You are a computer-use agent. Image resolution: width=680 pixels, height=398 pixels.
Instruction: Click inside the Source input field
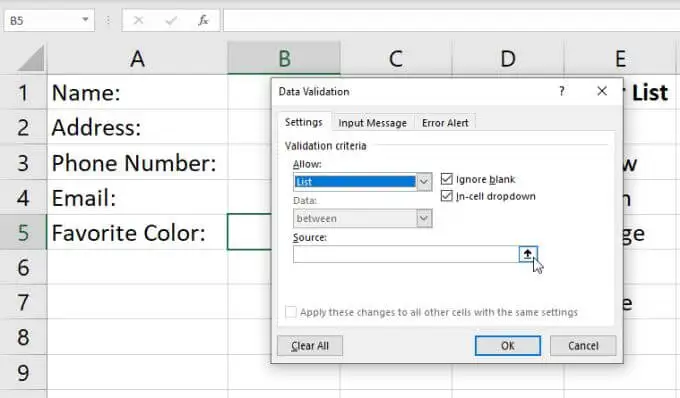[x=406, y=254]
